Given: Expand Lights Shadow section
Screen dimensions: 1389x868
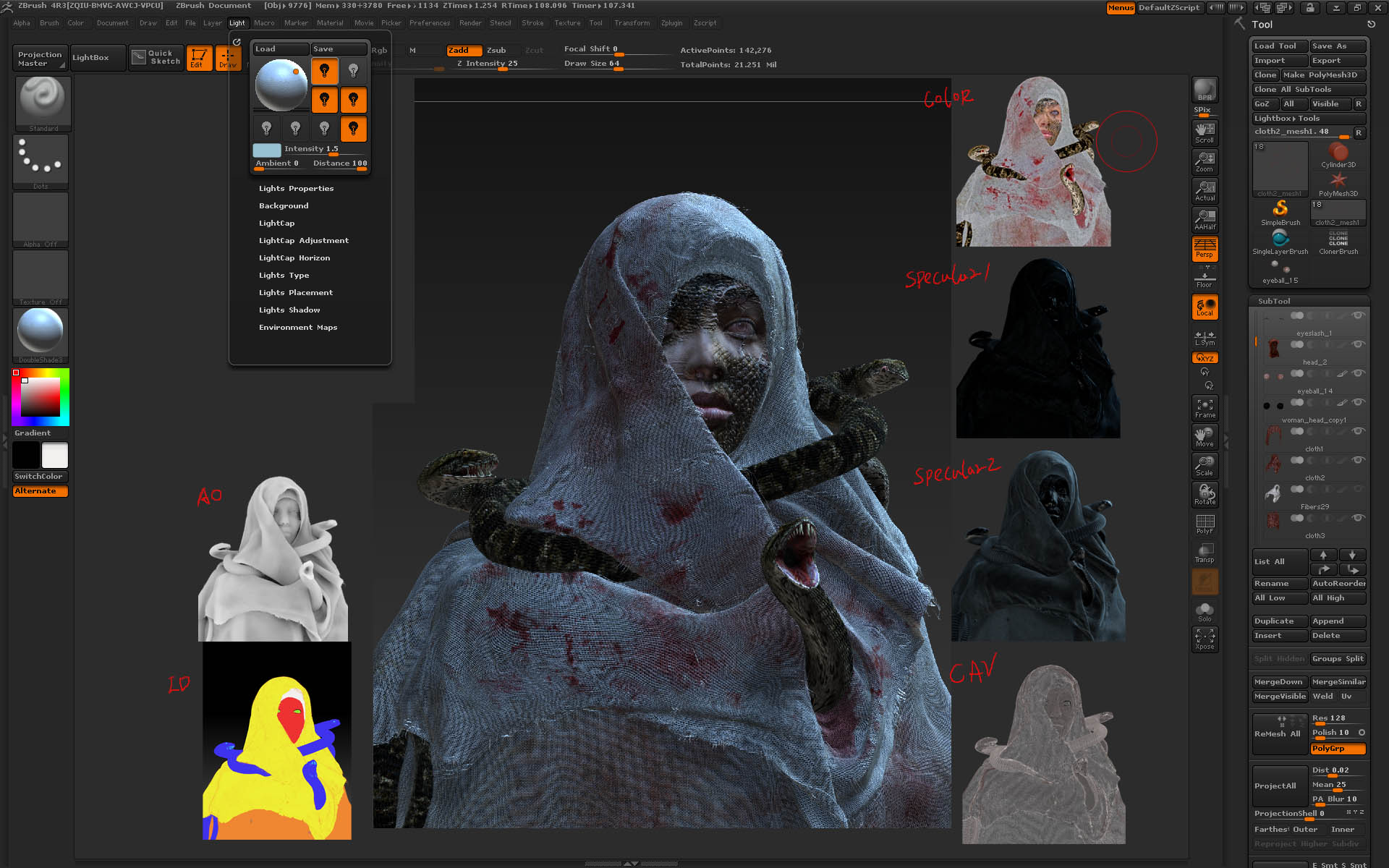Looking at the screenshot, I should tap(289, 310).
